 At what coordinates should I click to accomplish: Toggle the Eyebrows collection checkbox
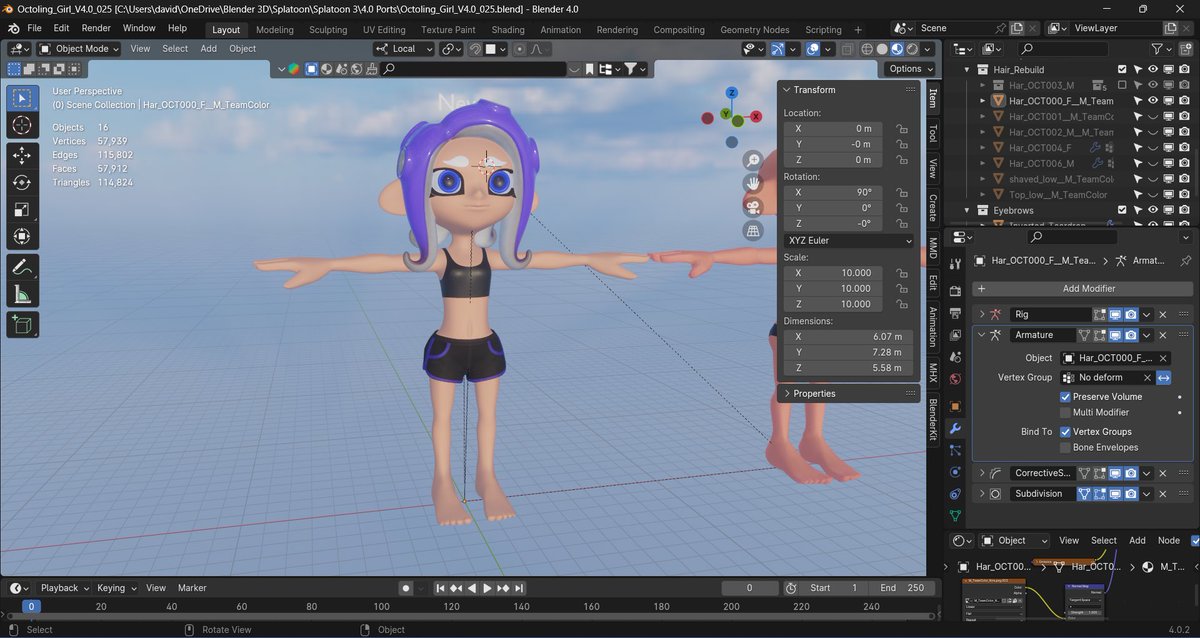point(1122,211)
